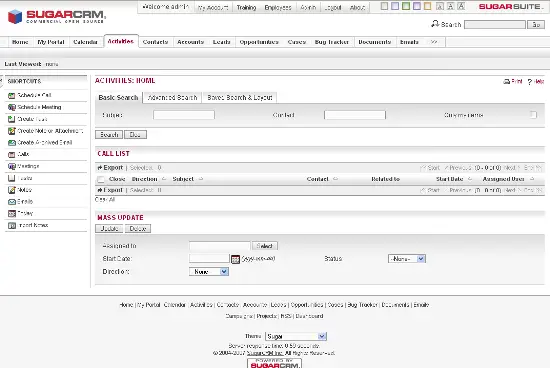550x368 pixels.
Task: Pick the purple theme color swatch
Action: tap(417, 6)
